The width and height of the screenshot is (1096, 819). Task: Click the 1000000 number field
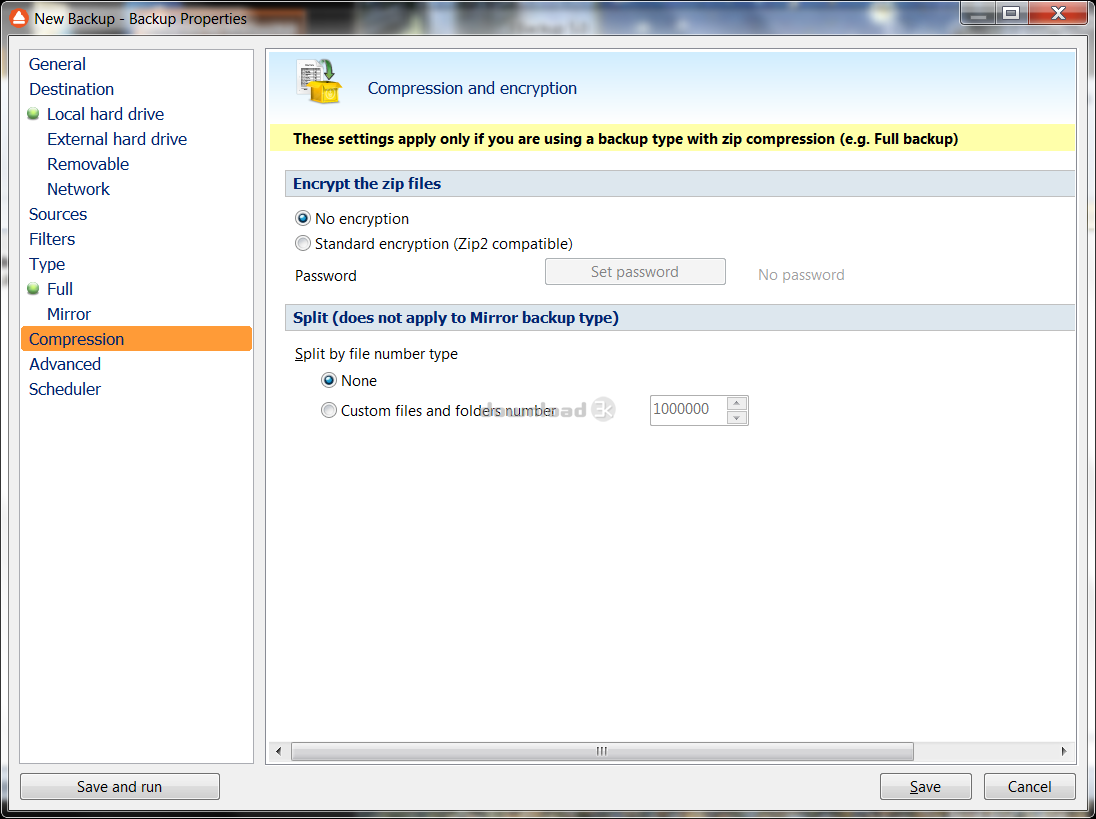pos(688,410)
